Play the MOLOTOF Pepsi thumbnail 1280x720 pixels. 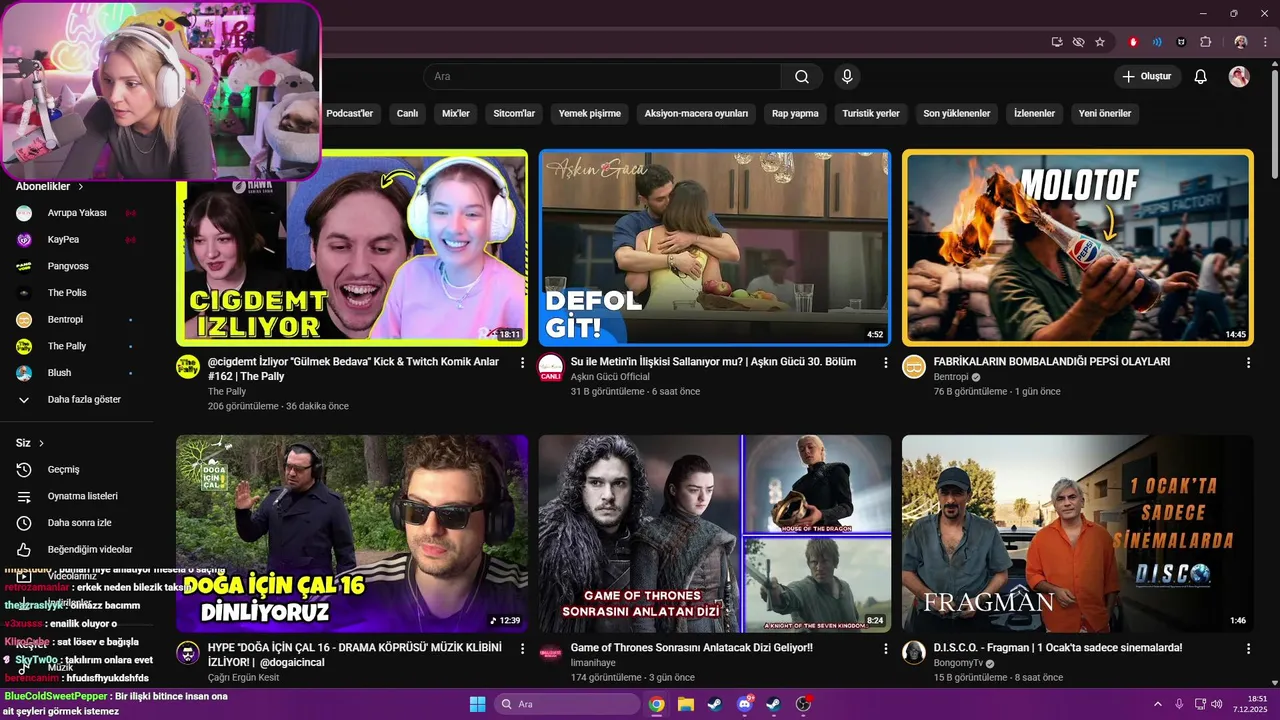tap(1077, 247)
